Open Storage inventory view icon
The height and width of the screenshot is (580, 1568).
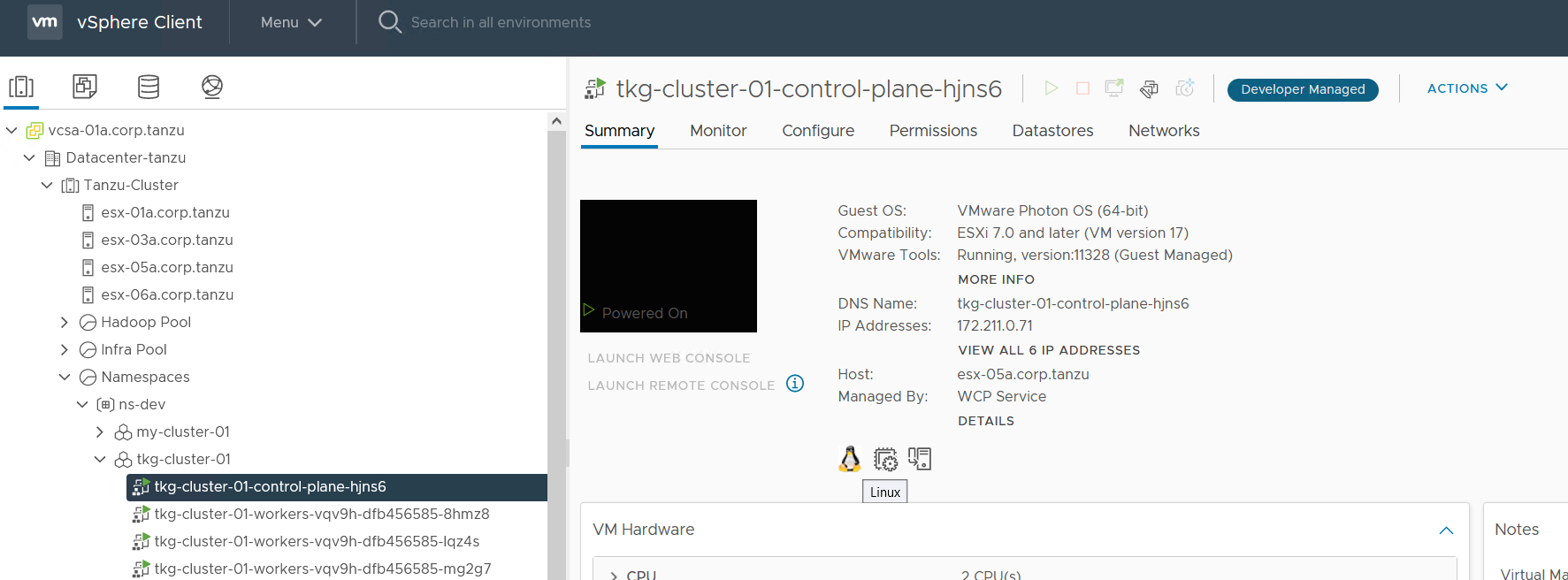tap(149, 87)
